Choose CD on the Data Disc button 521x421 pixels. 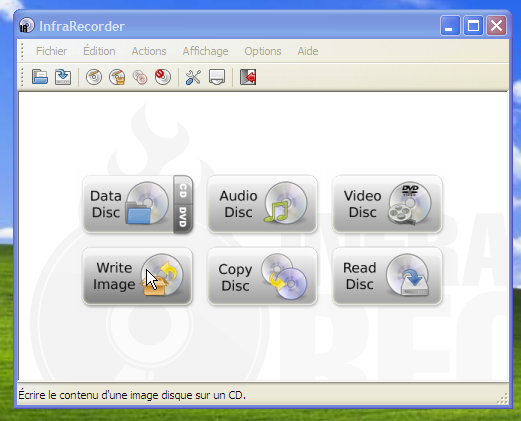[183, 190]
